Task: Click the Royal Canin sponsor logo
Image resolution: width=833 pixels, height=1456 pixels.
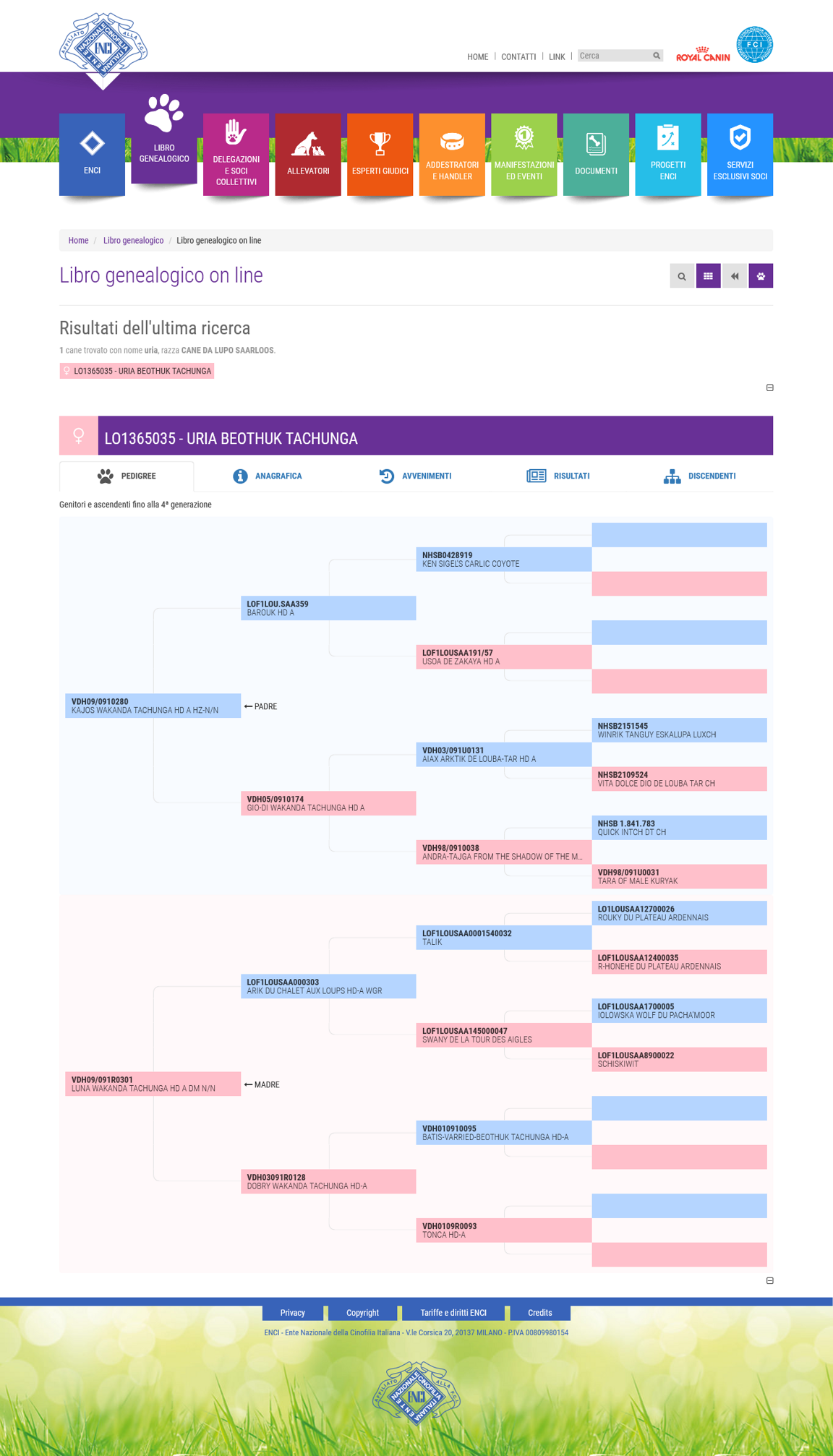Action: click(703, 55)
